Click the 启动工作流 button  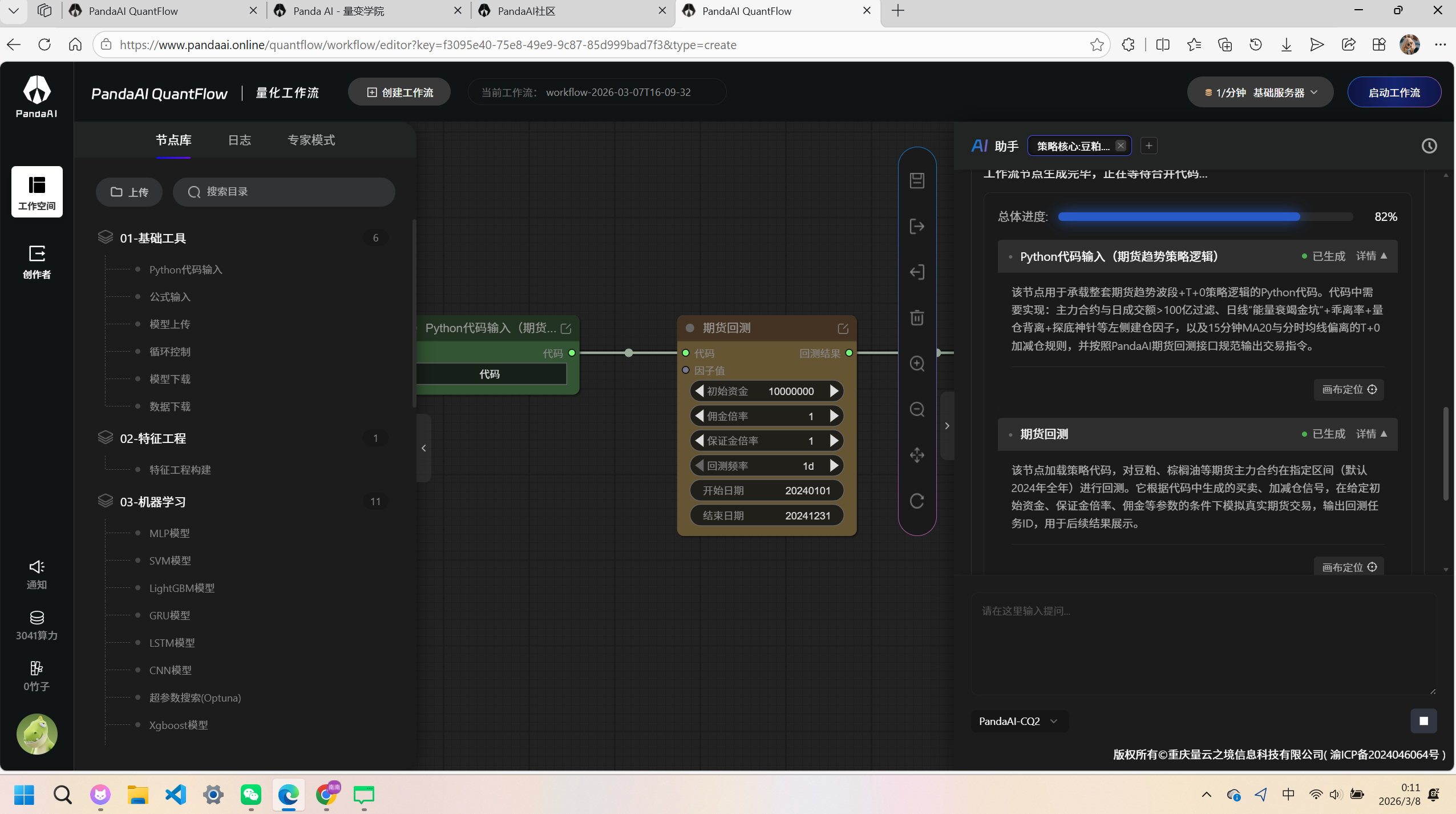pos(1394,92)
